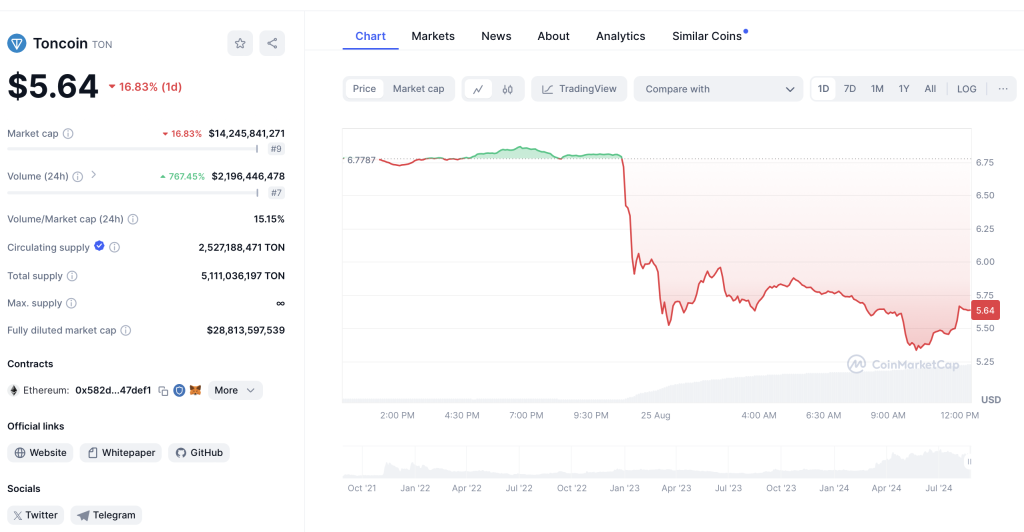
Task: Open GitHub link
Action: [199, 452]
